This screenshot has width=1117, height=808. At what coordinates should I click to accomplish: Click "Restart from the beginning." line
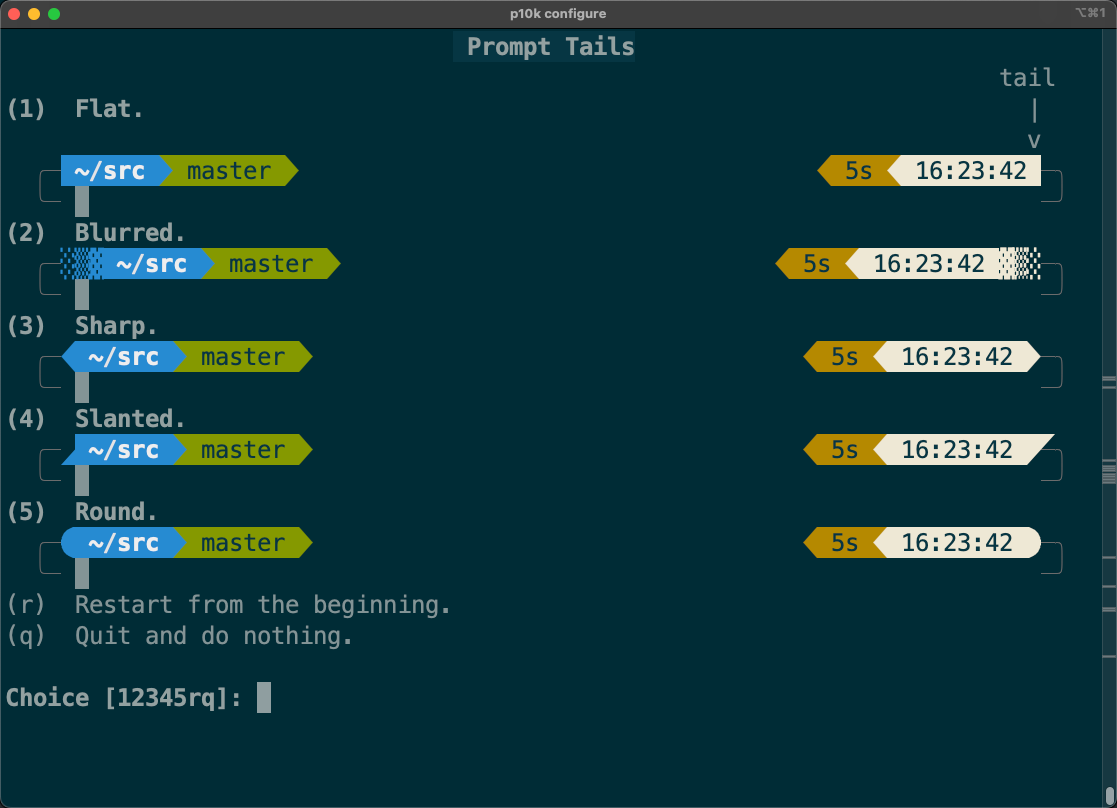262,605
